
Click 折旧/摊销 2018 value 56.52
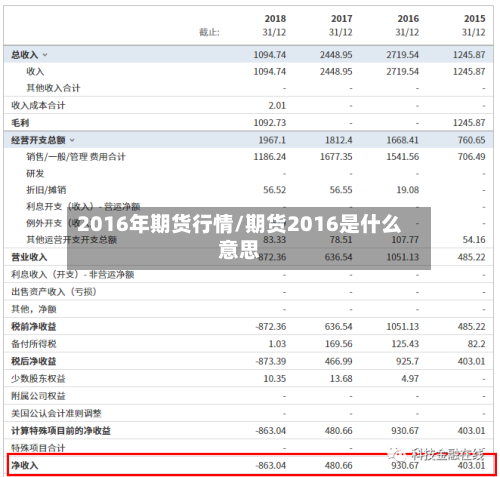pos(274,190)
